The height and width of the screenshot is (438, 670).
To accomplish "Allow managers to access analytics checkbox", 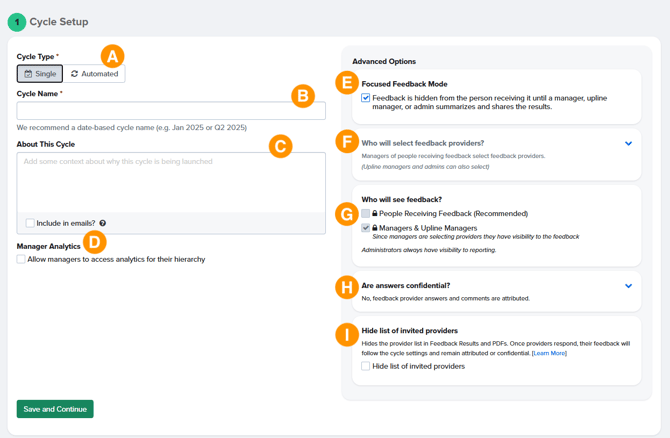I will click(x=21, y=260).
